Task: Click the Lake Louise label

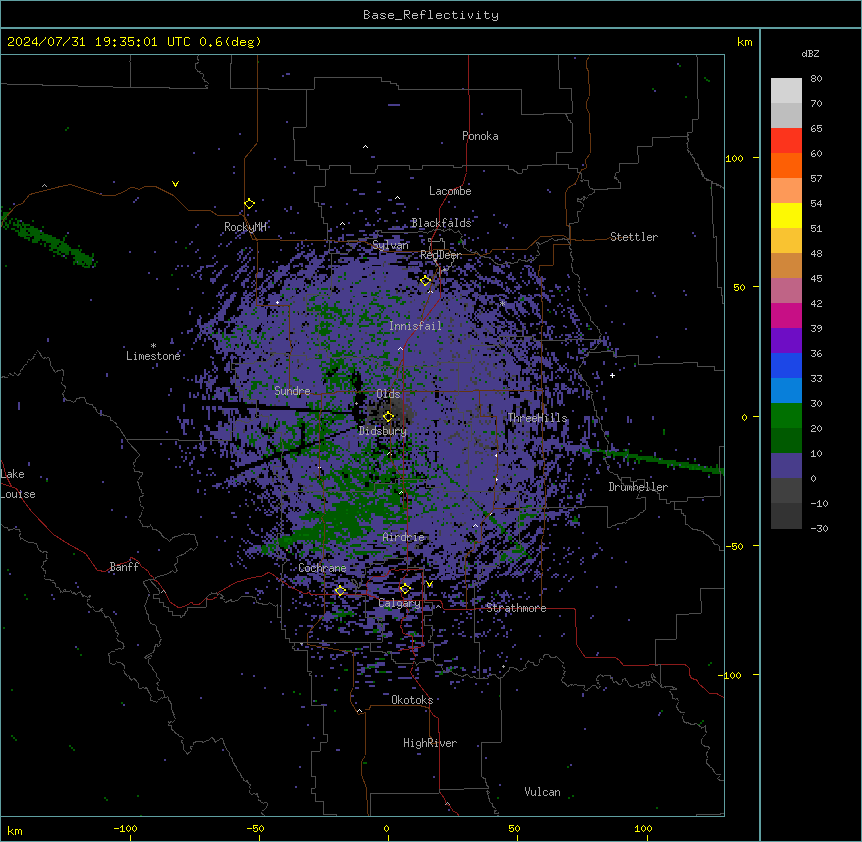Action: pos(18,484)
